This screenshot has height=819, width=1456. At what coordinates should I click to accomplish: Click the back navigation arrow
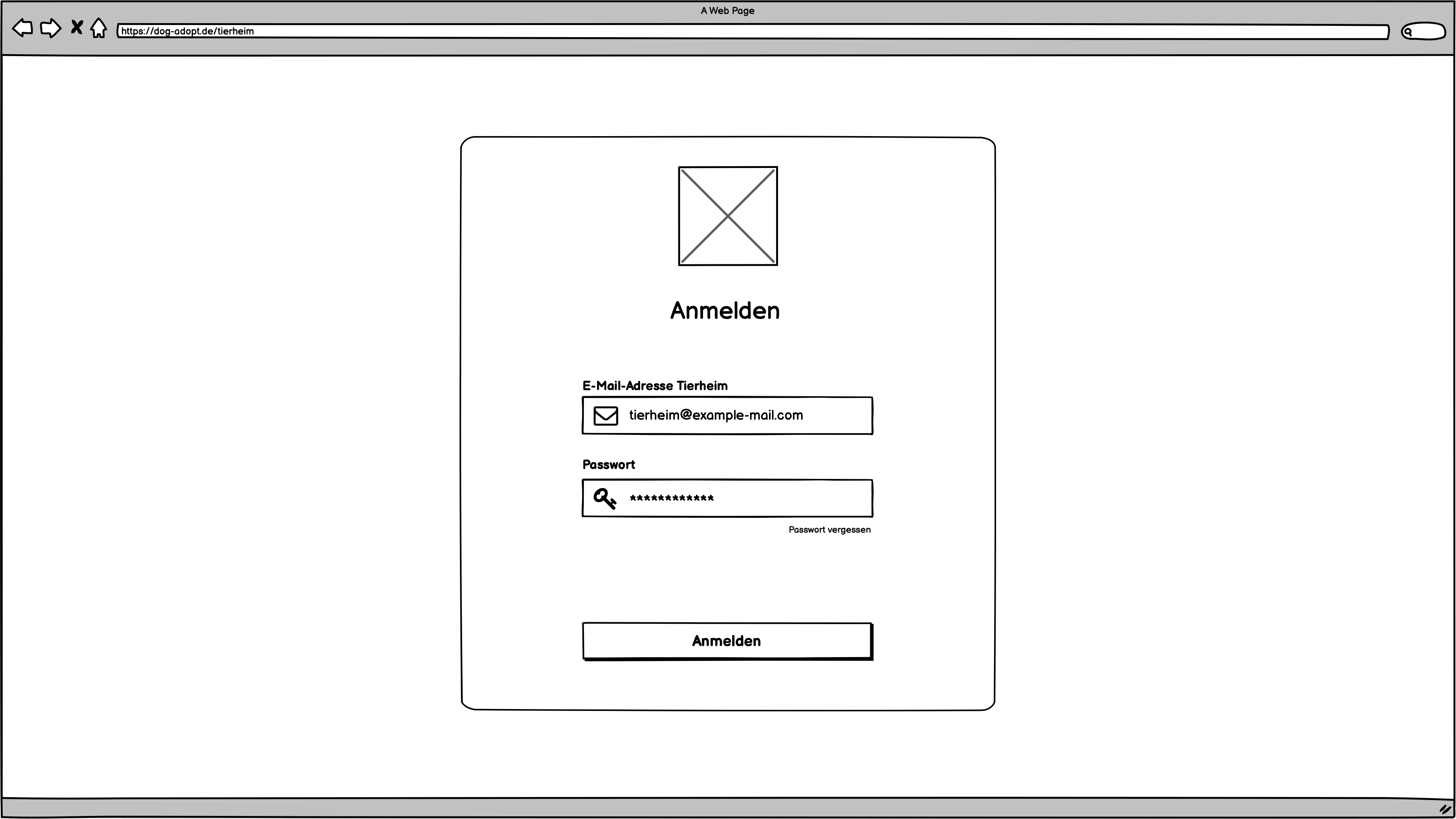[x=23, y=28]
